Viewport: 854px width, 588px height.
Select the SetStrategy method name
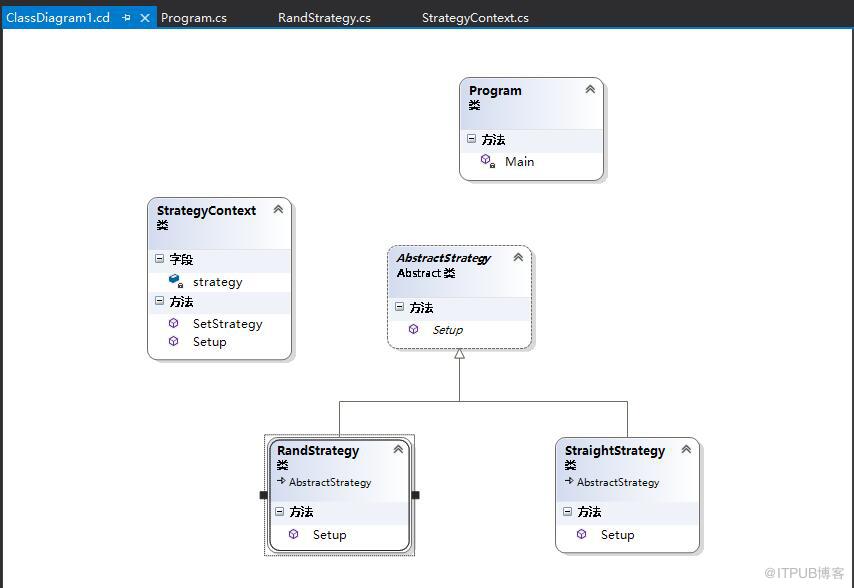pyautogui.click(x=228, y=324)
